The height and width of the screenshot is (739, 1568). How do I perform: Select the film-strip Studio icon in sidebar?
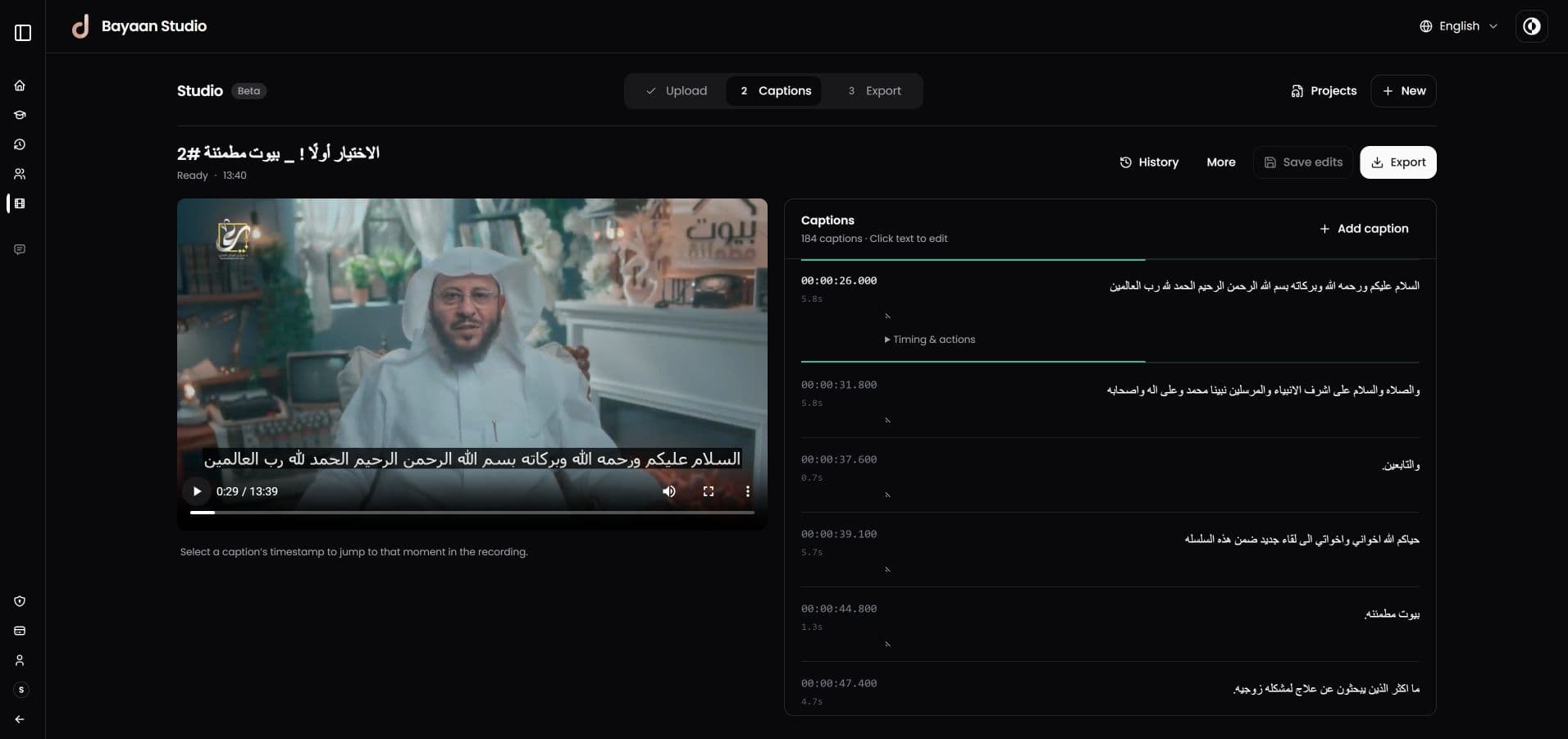click(20, 203)
